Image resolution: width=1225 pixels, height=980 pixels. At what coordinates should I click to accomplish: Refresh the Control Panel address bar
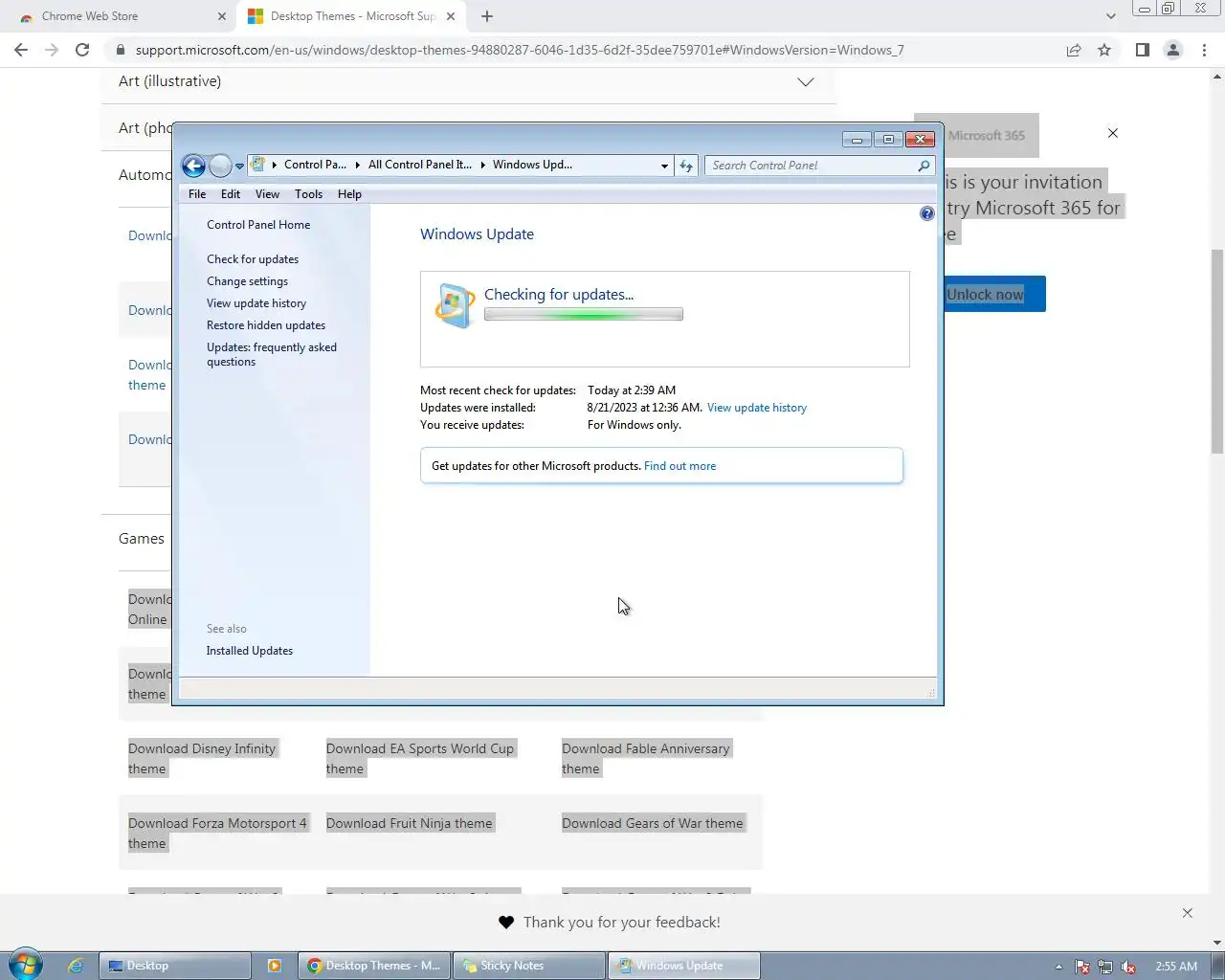pos(686,166)
